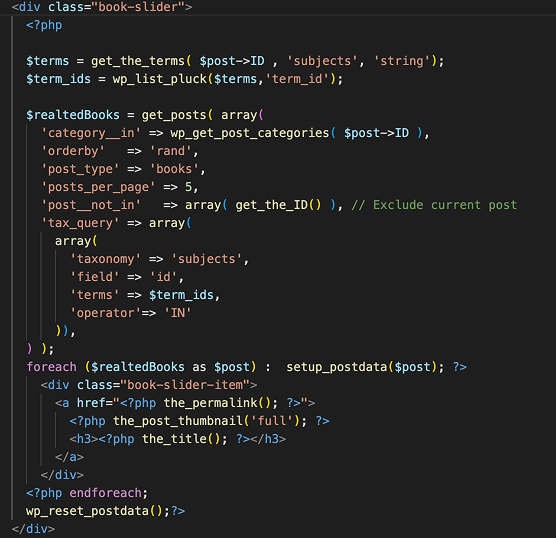Click the wp_list_pluck function name

[160, 79]
